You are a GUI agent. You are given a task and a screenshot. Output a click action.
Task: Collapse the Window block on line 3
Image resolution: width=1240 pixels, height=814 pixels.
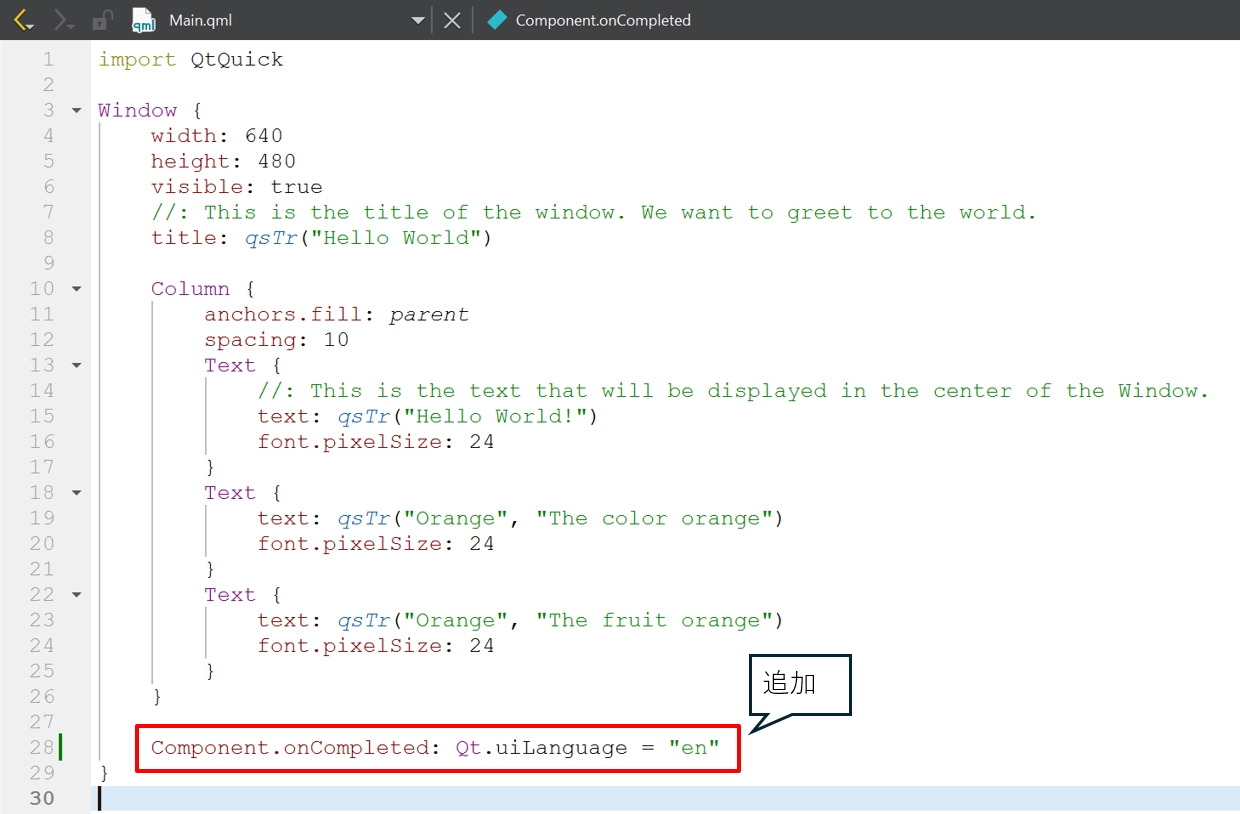77,111
